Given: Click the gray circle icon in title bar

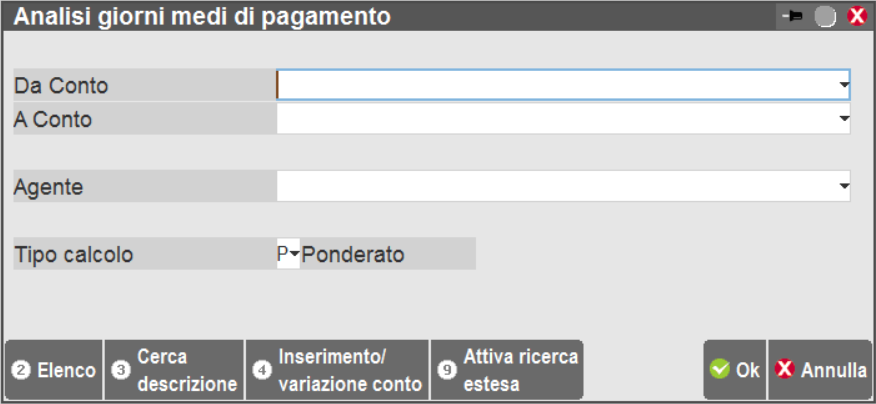Looking at the screenshot, I should (x=825, y=17).
